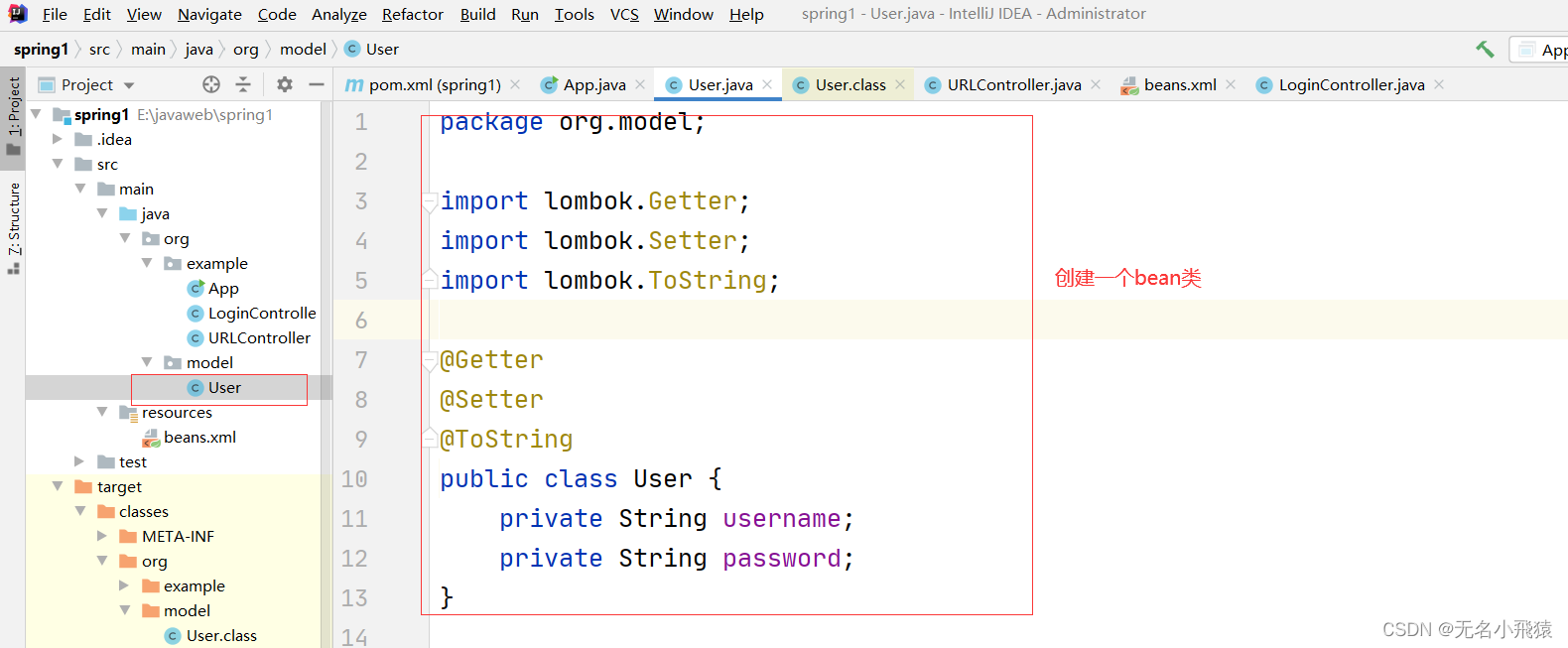Close the LoginController.java tab

(1439, 84)
